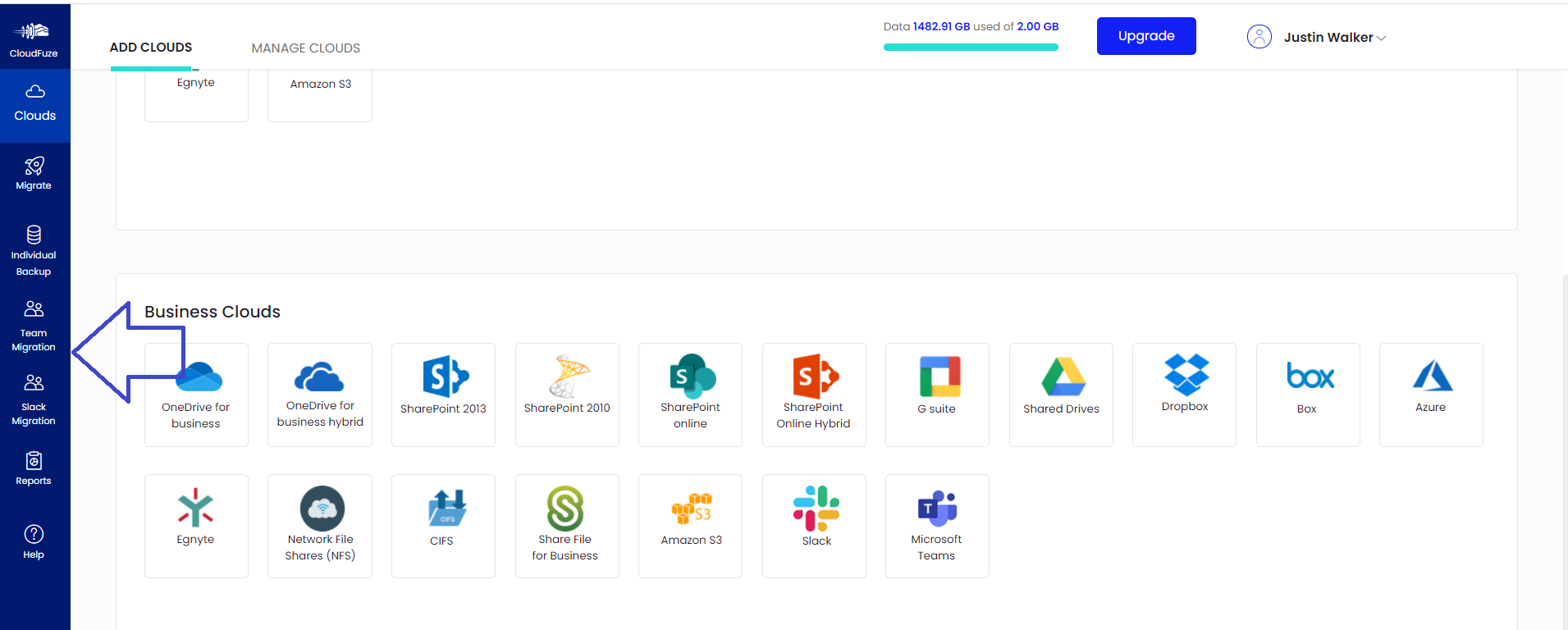Image resolution: width=1568 pixels, height=630 pixels.
Task: Click the Upgrade button
Action: click(x=1146, y=36)
